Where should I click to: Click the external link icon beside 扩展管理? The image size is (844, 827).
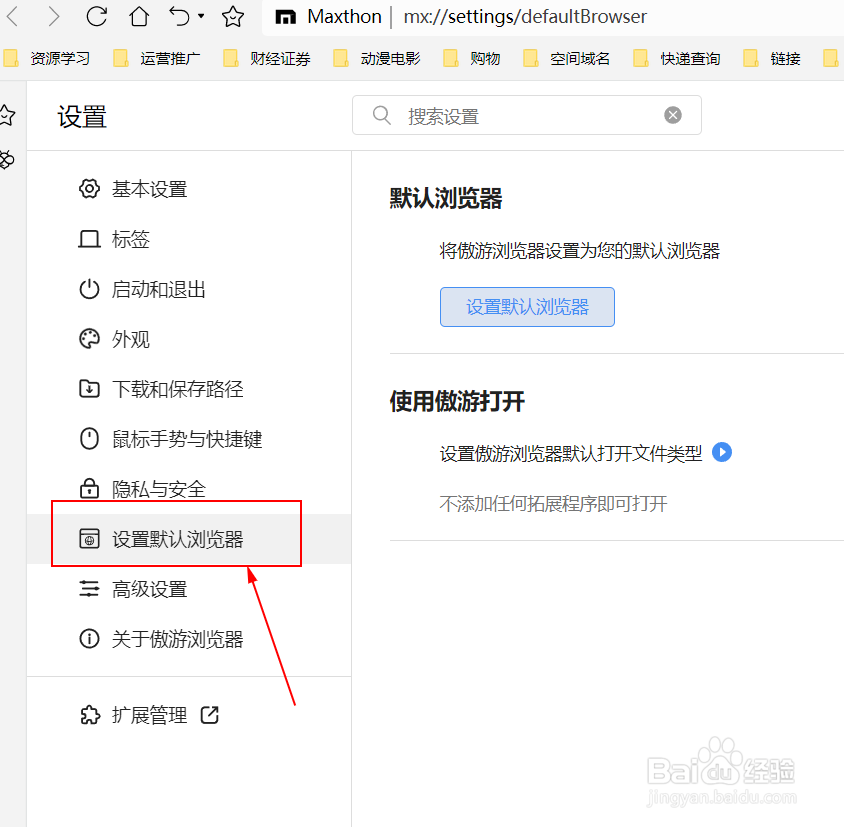click(x=209, y=716)
